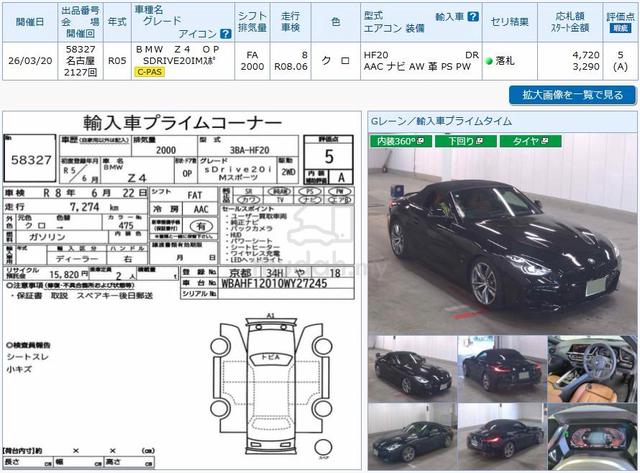Click the auction sheet car damage diagram
The image size is (640, 473).
(271, 386)
